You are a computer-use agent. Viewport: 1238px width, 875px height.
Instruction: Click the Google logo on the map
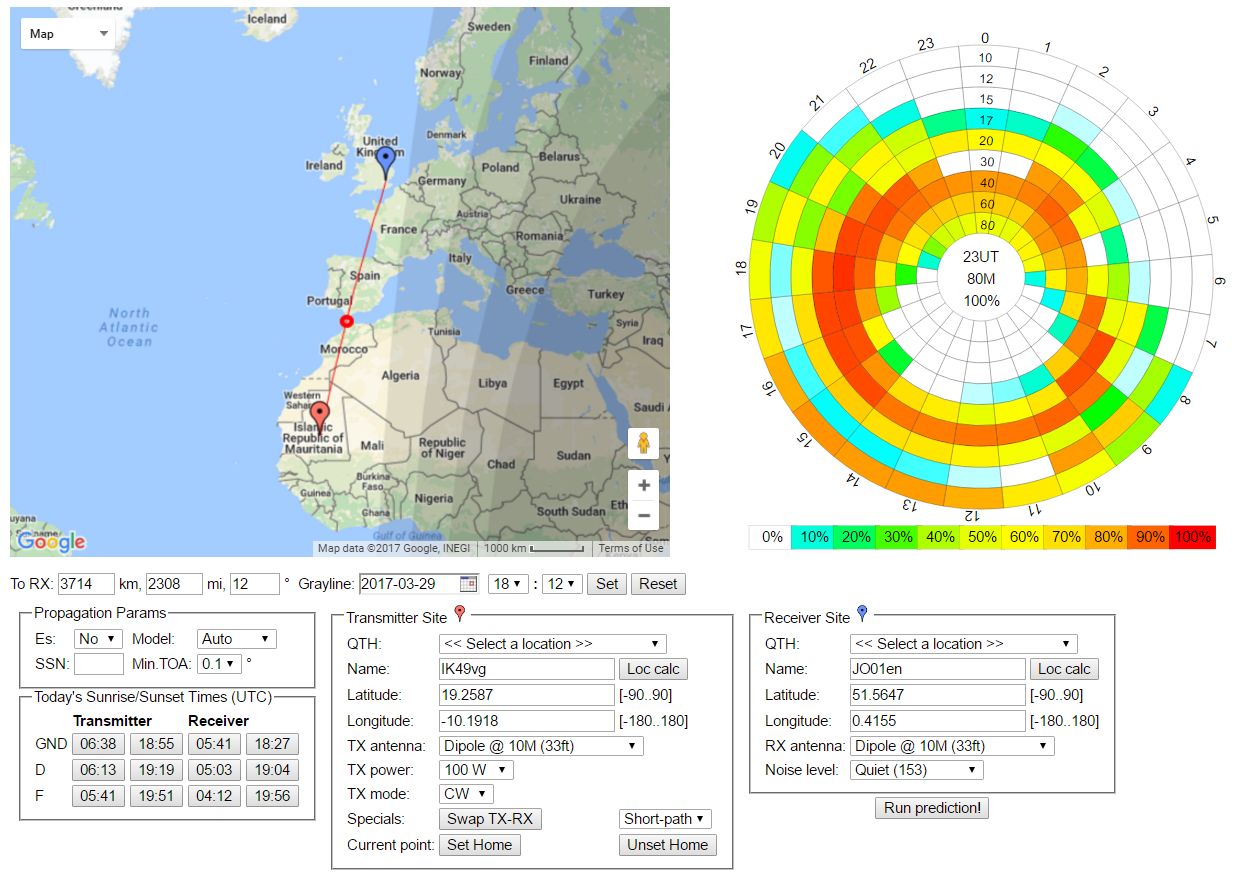click(x=51, y=541)
